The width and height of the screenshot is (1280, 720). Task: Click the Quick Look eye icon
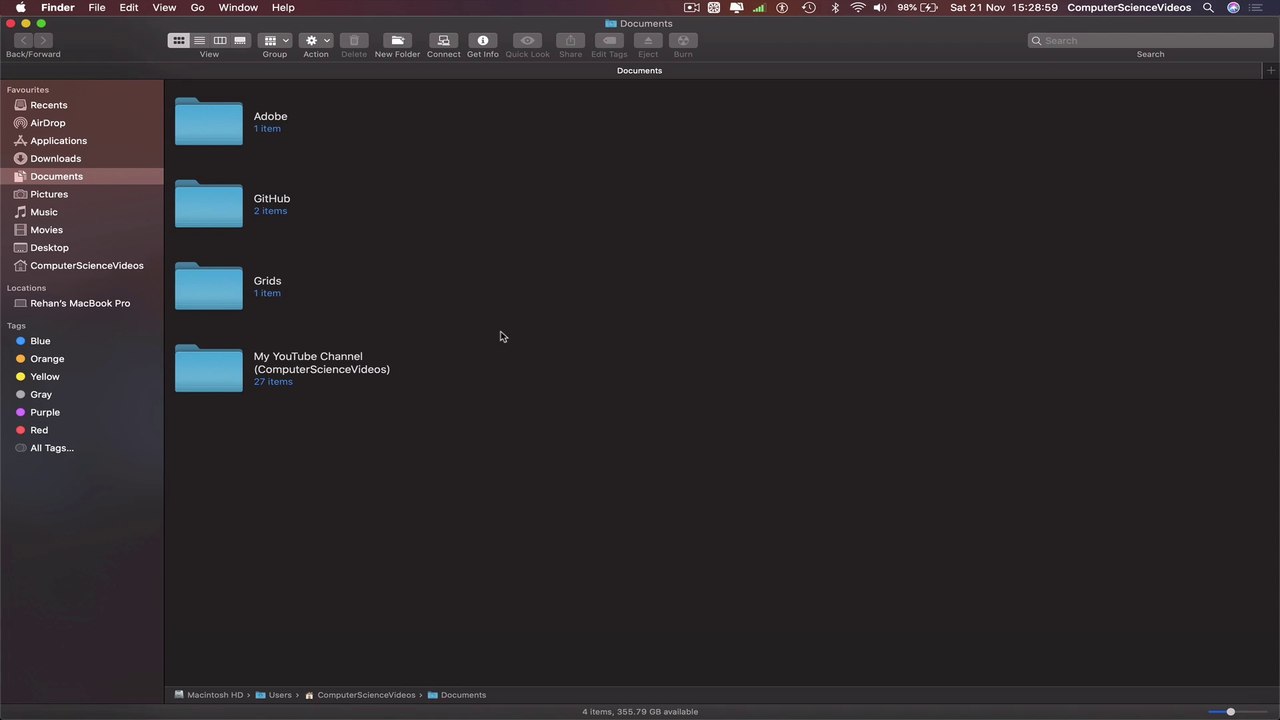pos(527,41)
